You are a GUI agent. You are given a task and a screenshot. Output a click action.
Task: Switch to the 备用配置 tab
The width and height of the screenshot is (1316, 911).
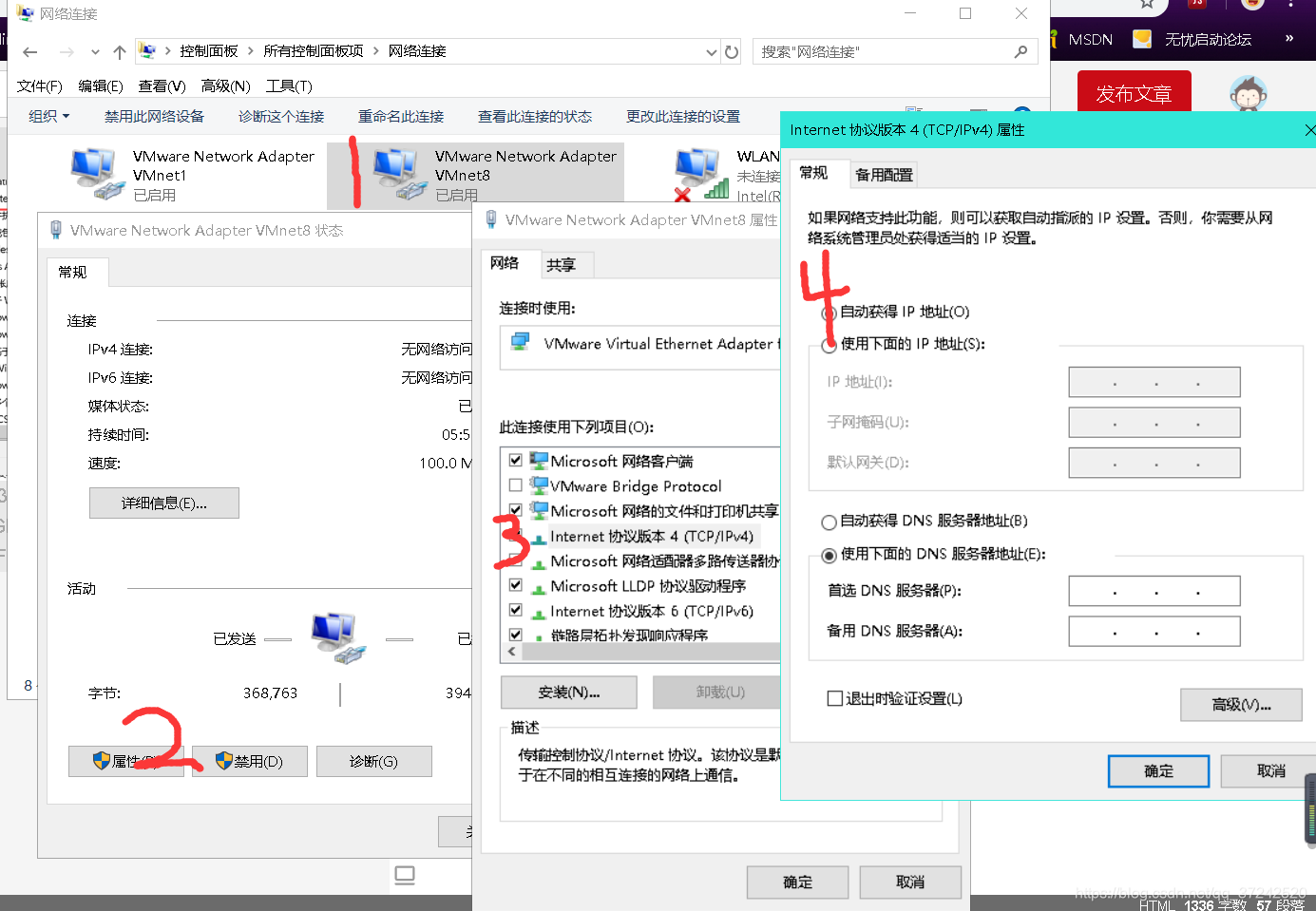point(884,175)
